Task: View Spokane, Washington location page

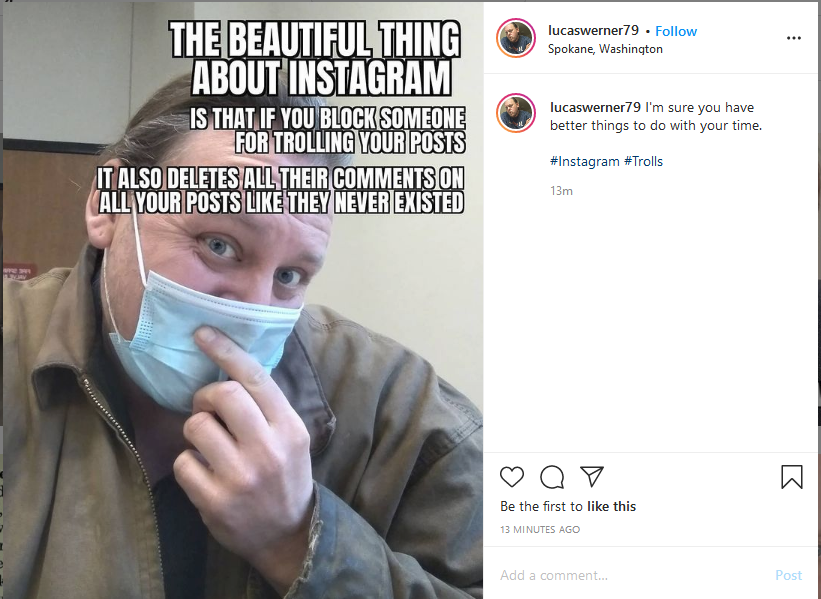Action: tap(605, 49)
